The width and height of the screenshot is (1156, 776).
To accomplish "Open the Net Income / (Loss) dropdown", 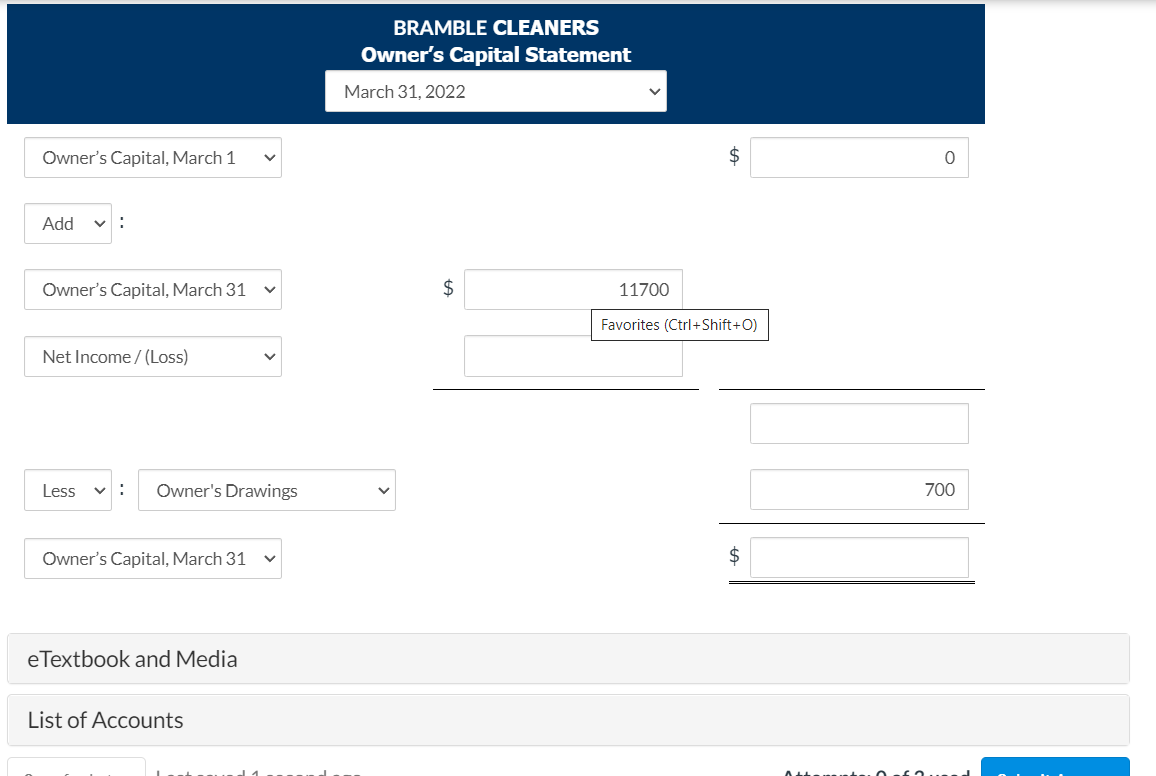I will click(x=152, y=356).
